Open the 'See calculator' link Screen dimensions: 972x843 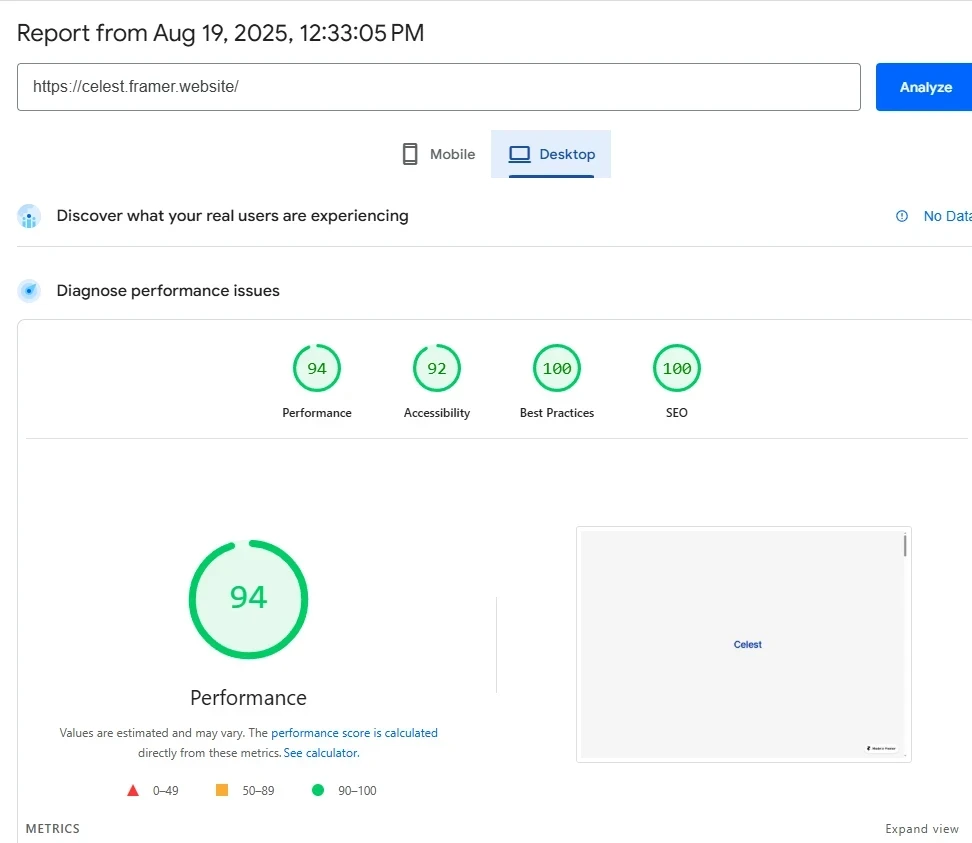[321, 753]
